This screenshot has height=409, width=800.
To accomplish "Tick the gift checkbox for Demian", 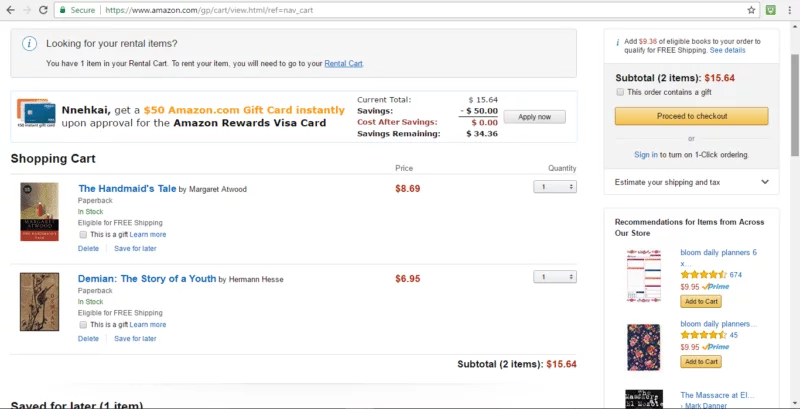I will pyautogui.click(x=83, y=325).
